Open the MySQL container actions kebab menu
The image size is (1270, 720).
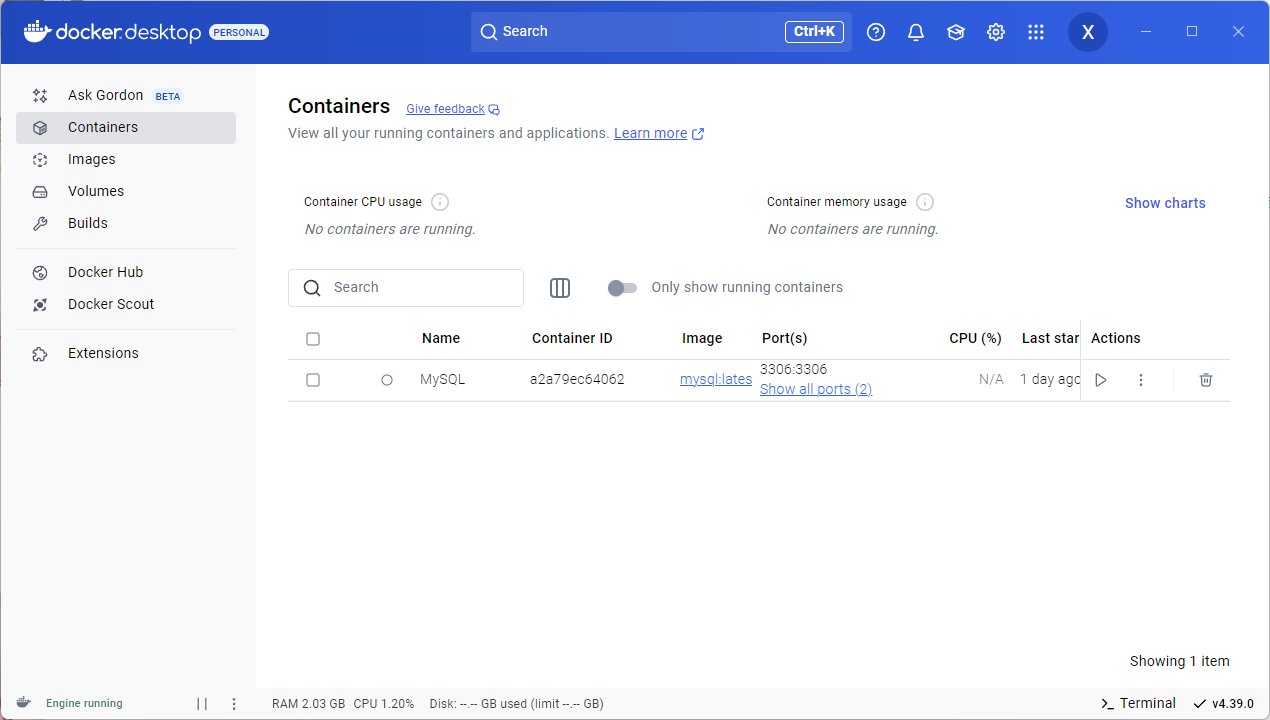pyautogui.click(x=1141, y=380)
